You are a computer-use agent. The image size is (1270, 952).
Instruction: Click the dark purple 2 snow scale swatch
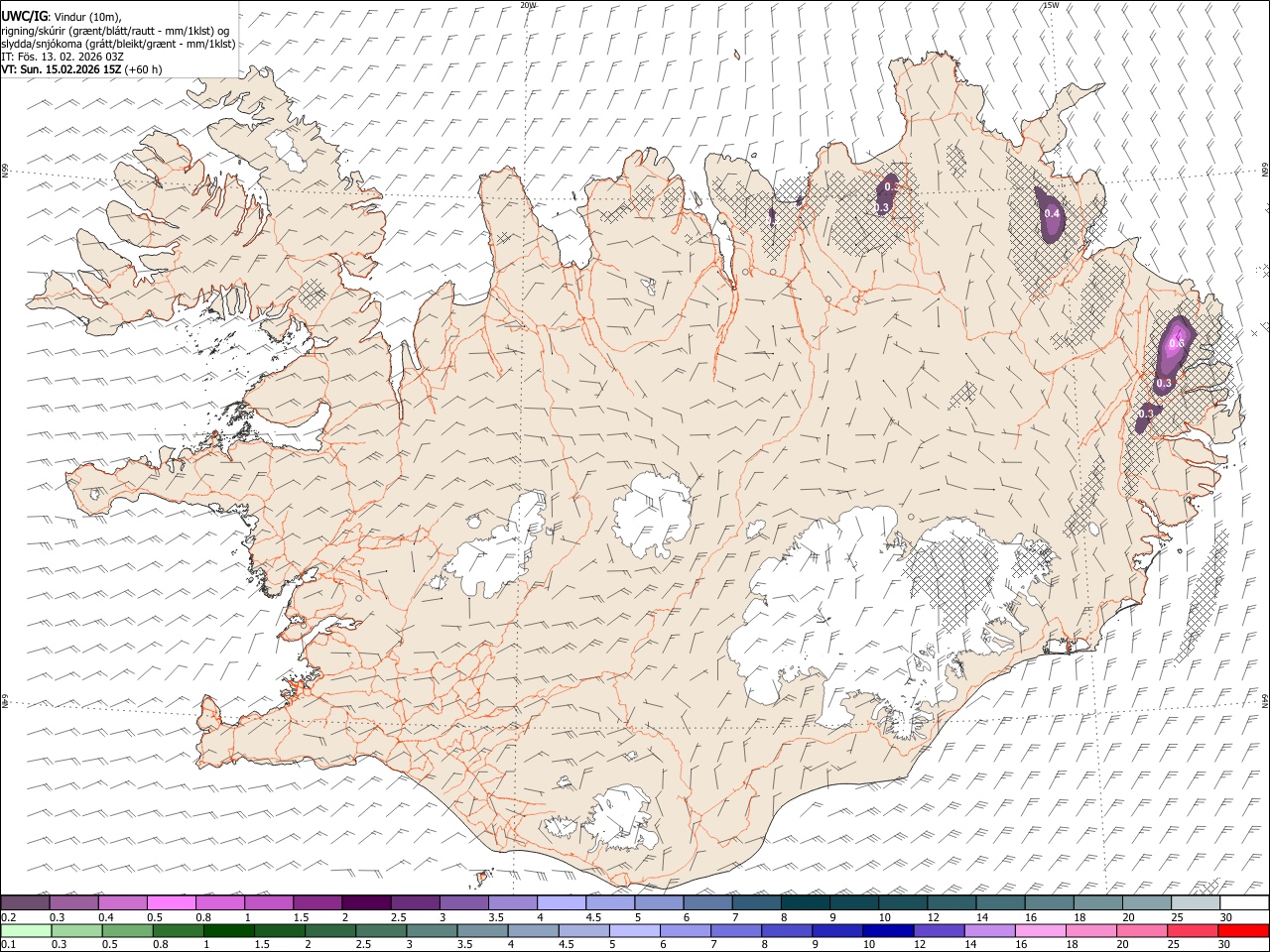366,902
